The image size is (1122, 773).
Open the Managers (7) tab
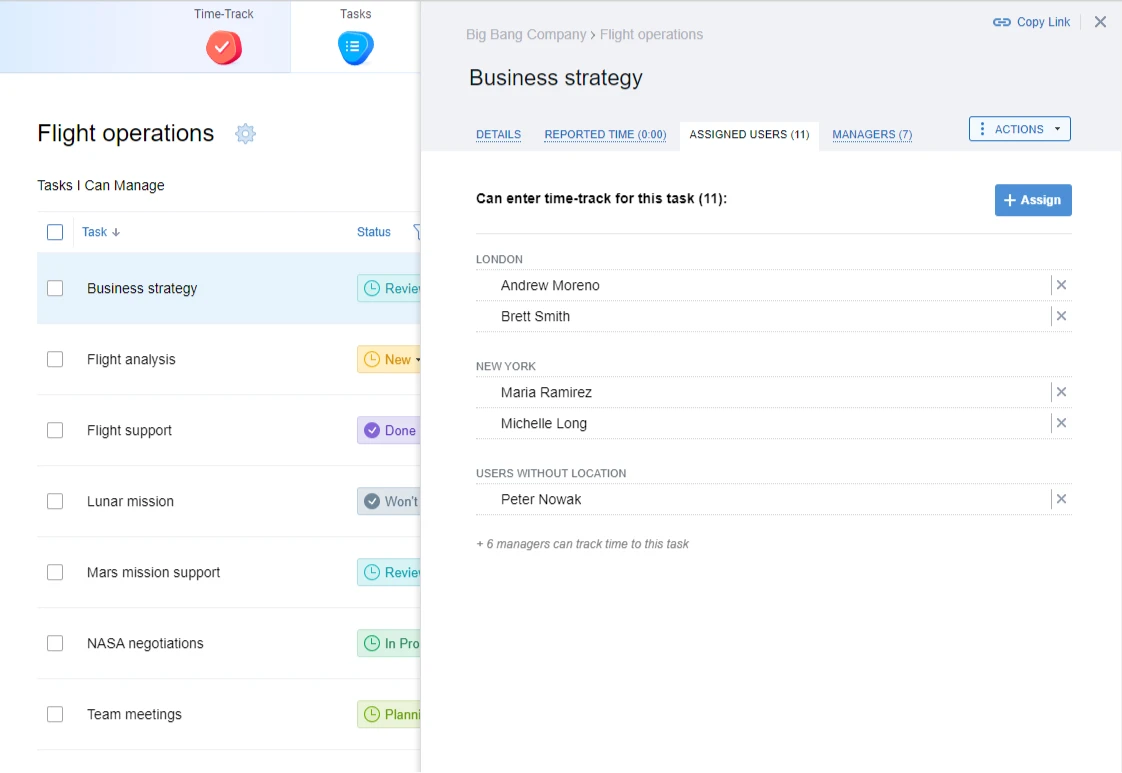pyautogui.click(x=871, y=135)
